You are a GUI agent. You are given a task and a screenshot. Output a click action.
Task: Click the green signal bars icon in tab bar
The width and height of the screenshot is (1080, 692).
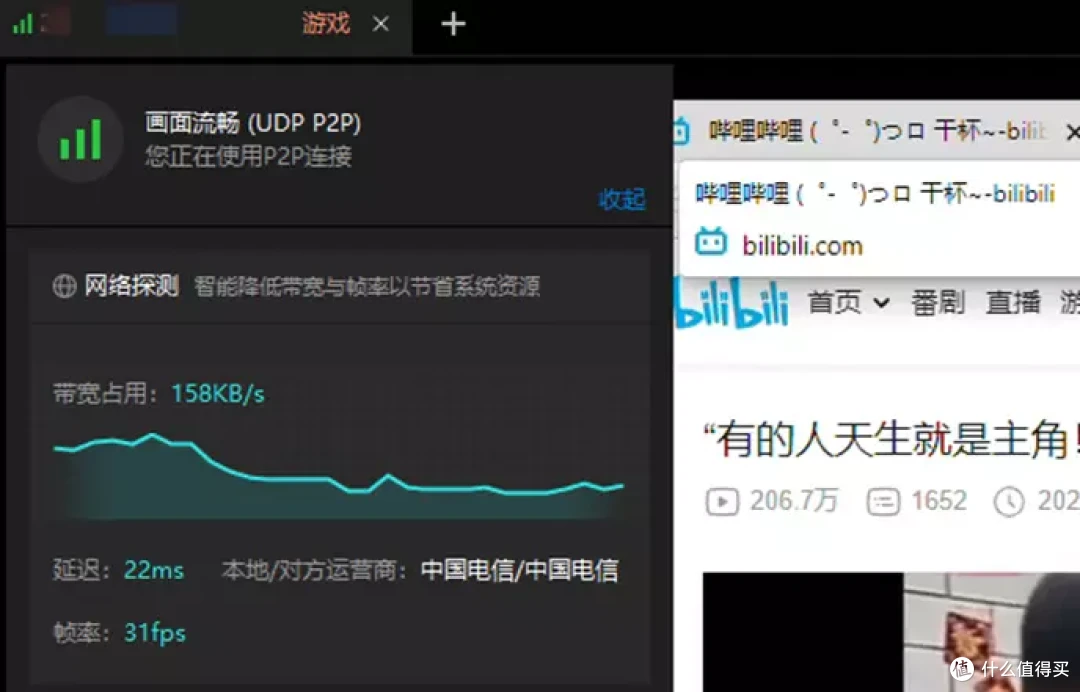click(23, 24)
